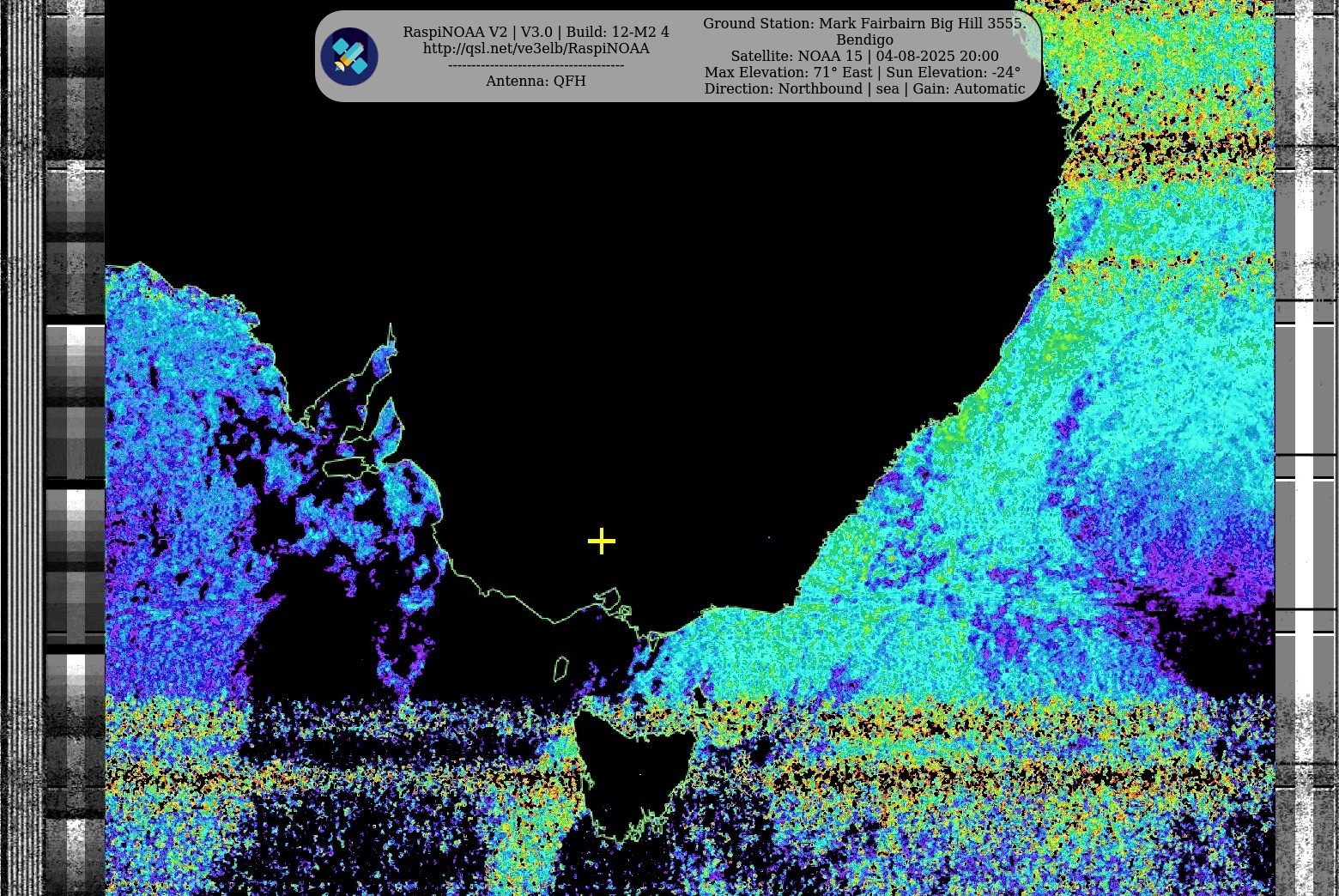Click the Direction: Northbound gain line
Viewport: 1339px width, 896px height.
[863, 89]
